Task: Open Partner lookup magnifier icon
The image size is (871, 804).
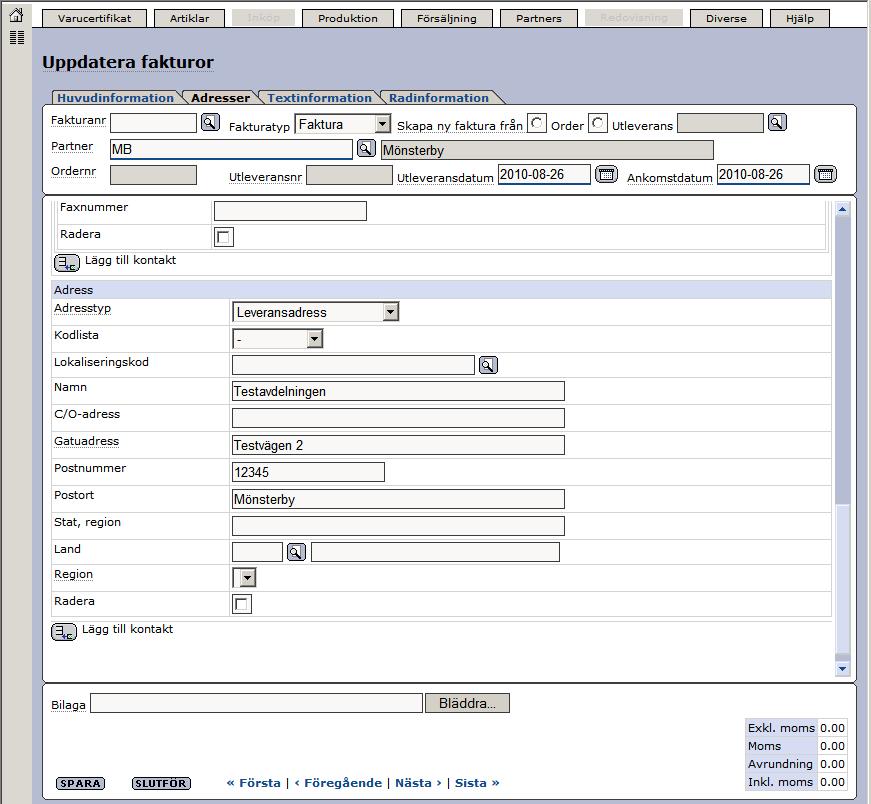Action: click(366, 148)
